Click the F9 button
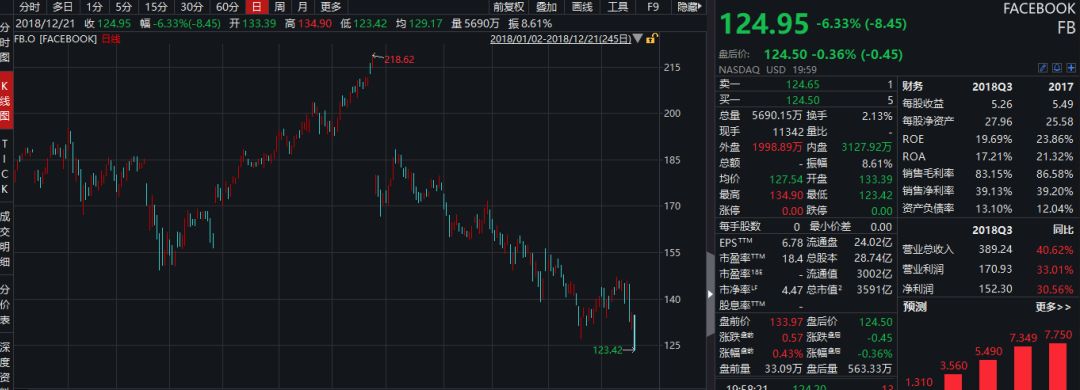The image size is (1080, 390). (x=653, y=7)
